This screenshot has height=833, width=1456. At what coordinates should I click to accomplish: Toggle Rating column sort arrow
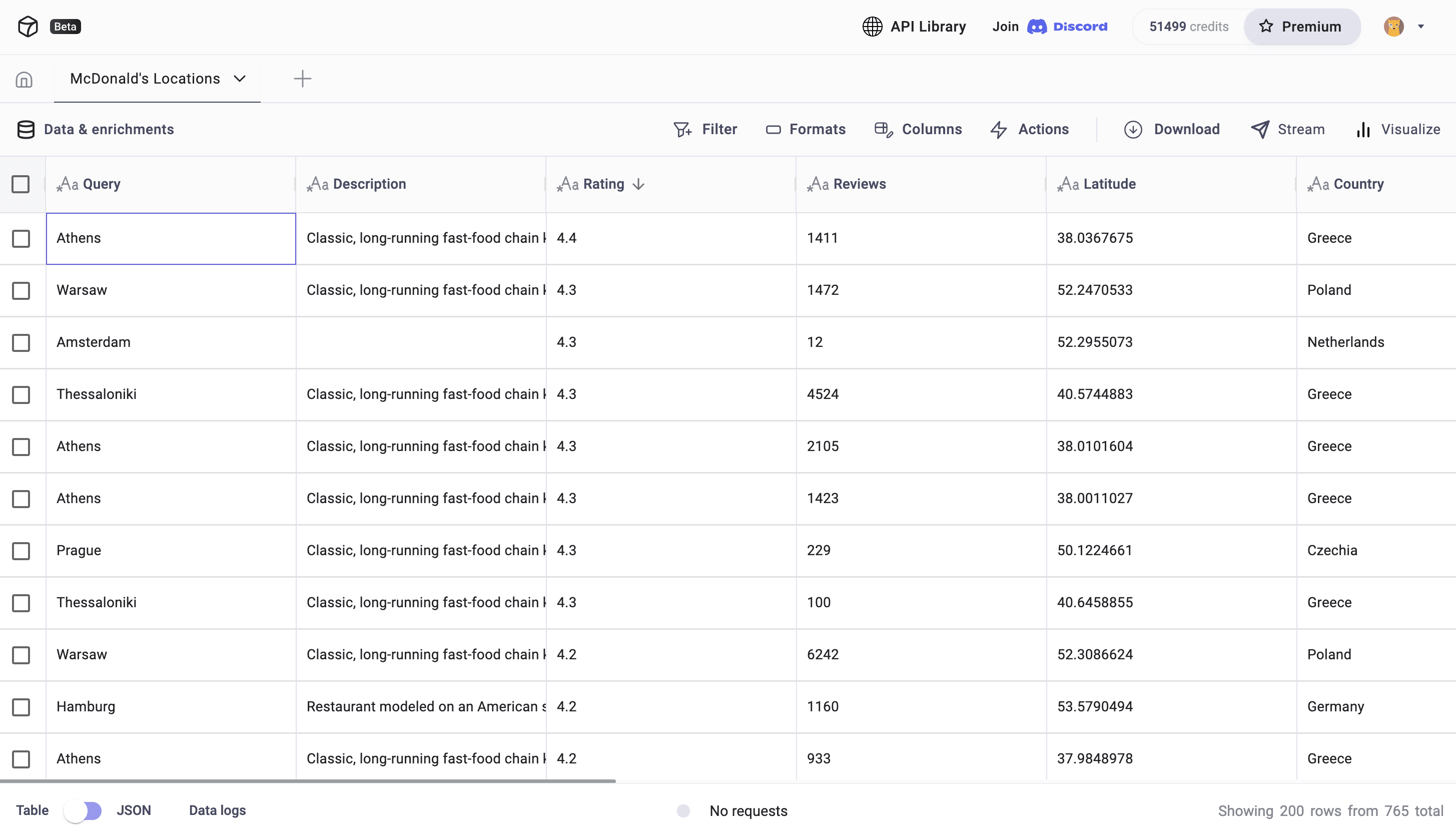tap(638, 184)
